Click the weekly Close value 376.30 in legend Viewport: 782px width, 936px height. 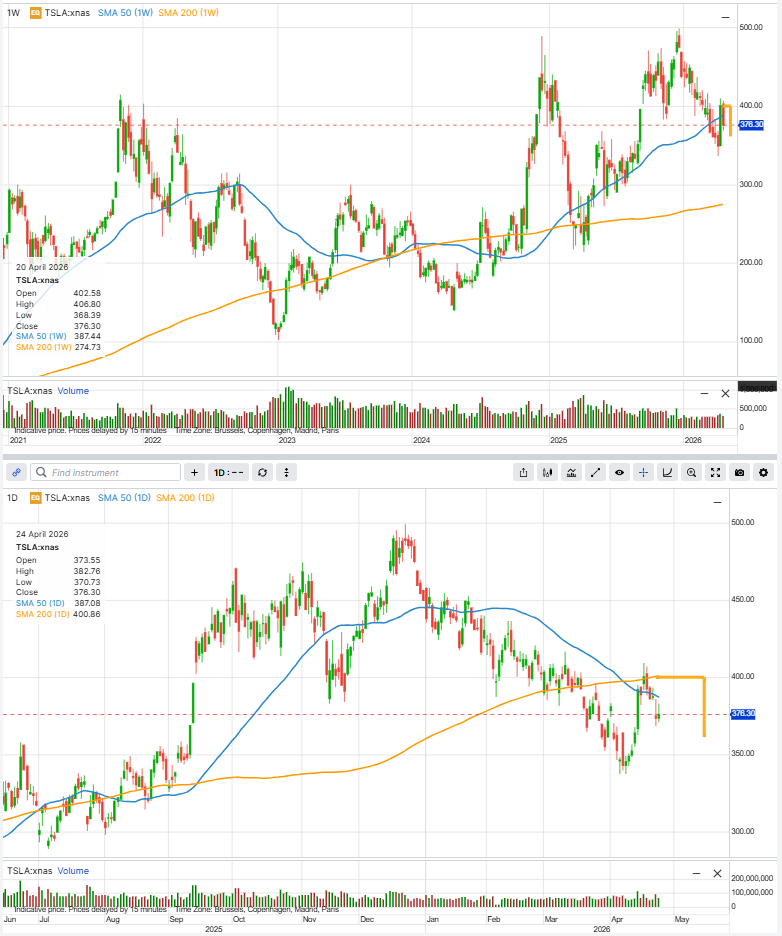(x=87, y=326)
